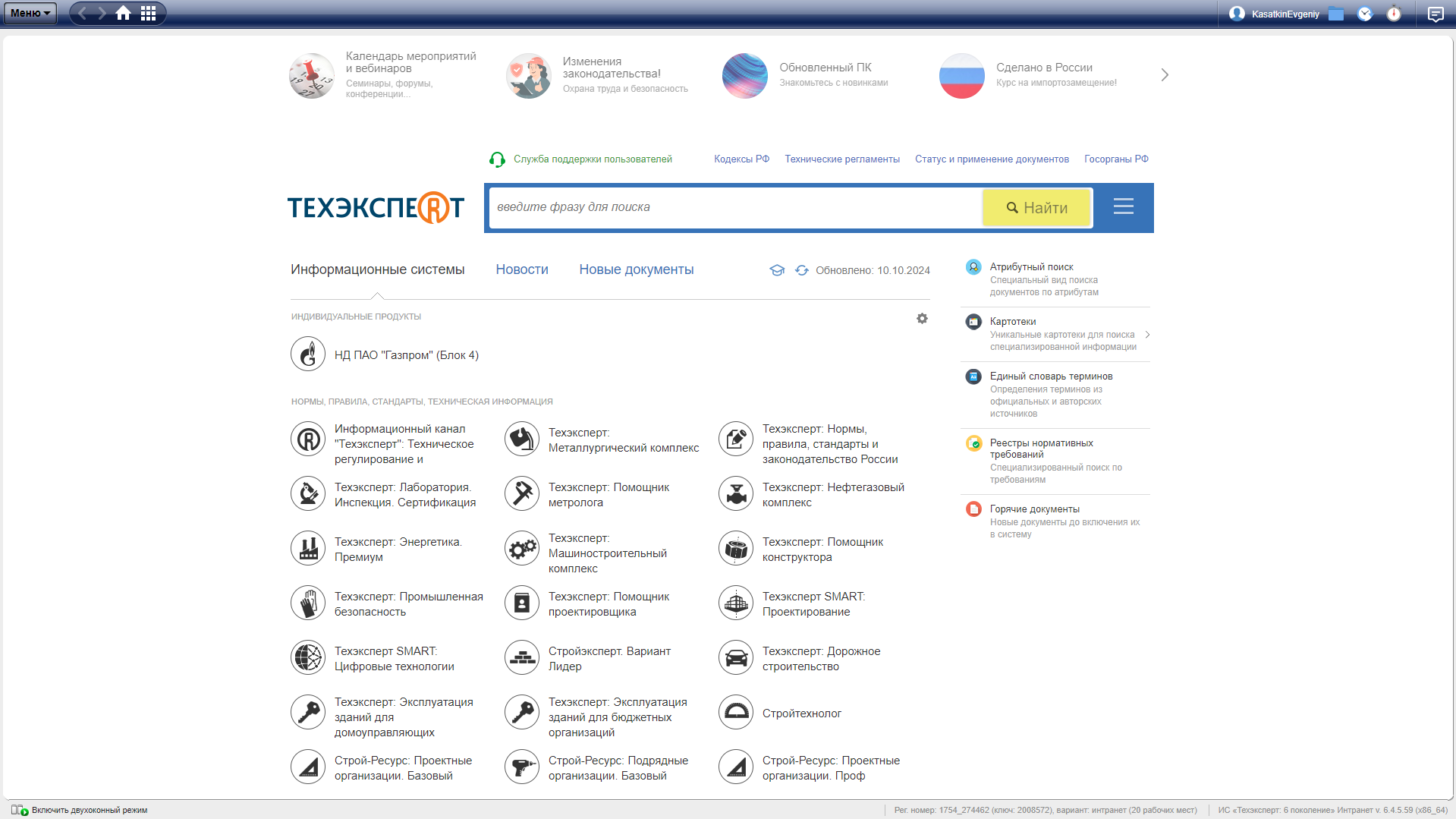Open Помощник конструктора product
The height and width of the screenshot is (819, 1456).
802,550
